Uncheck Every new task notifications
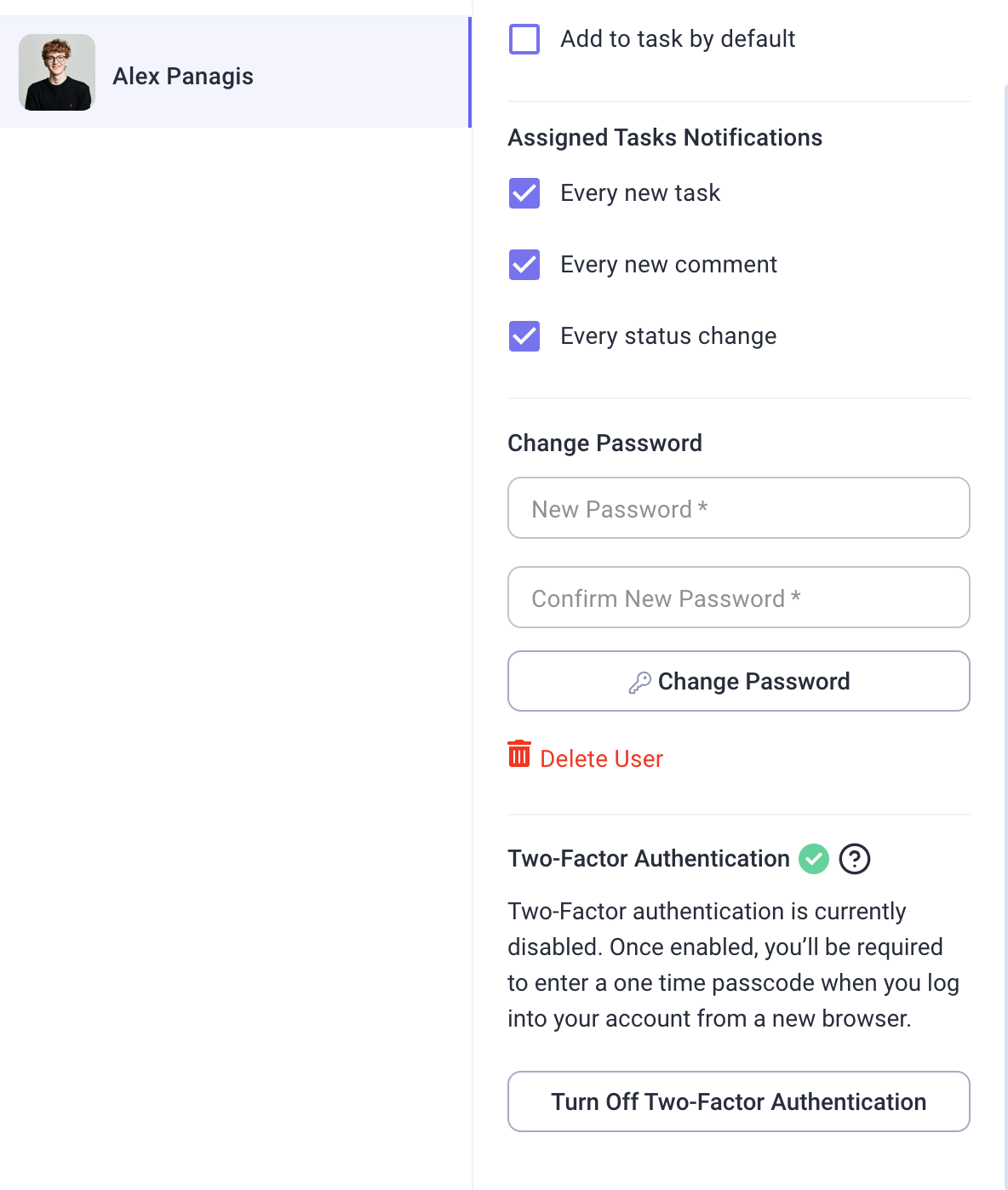The width and height of the screenshot is (1008, 1190). 524,193
